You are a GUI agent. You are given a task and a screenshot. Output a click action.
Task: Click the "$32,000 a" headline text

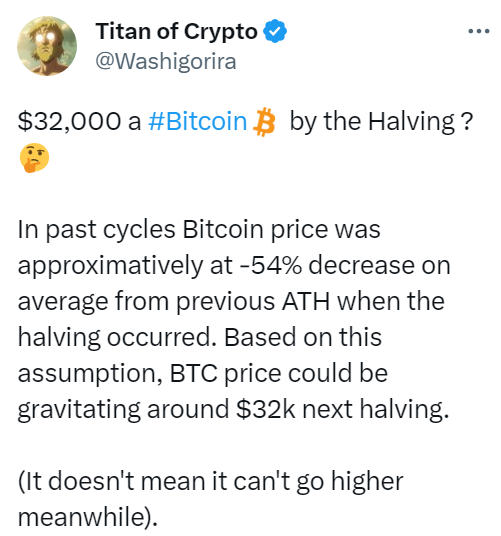[79, 121]
